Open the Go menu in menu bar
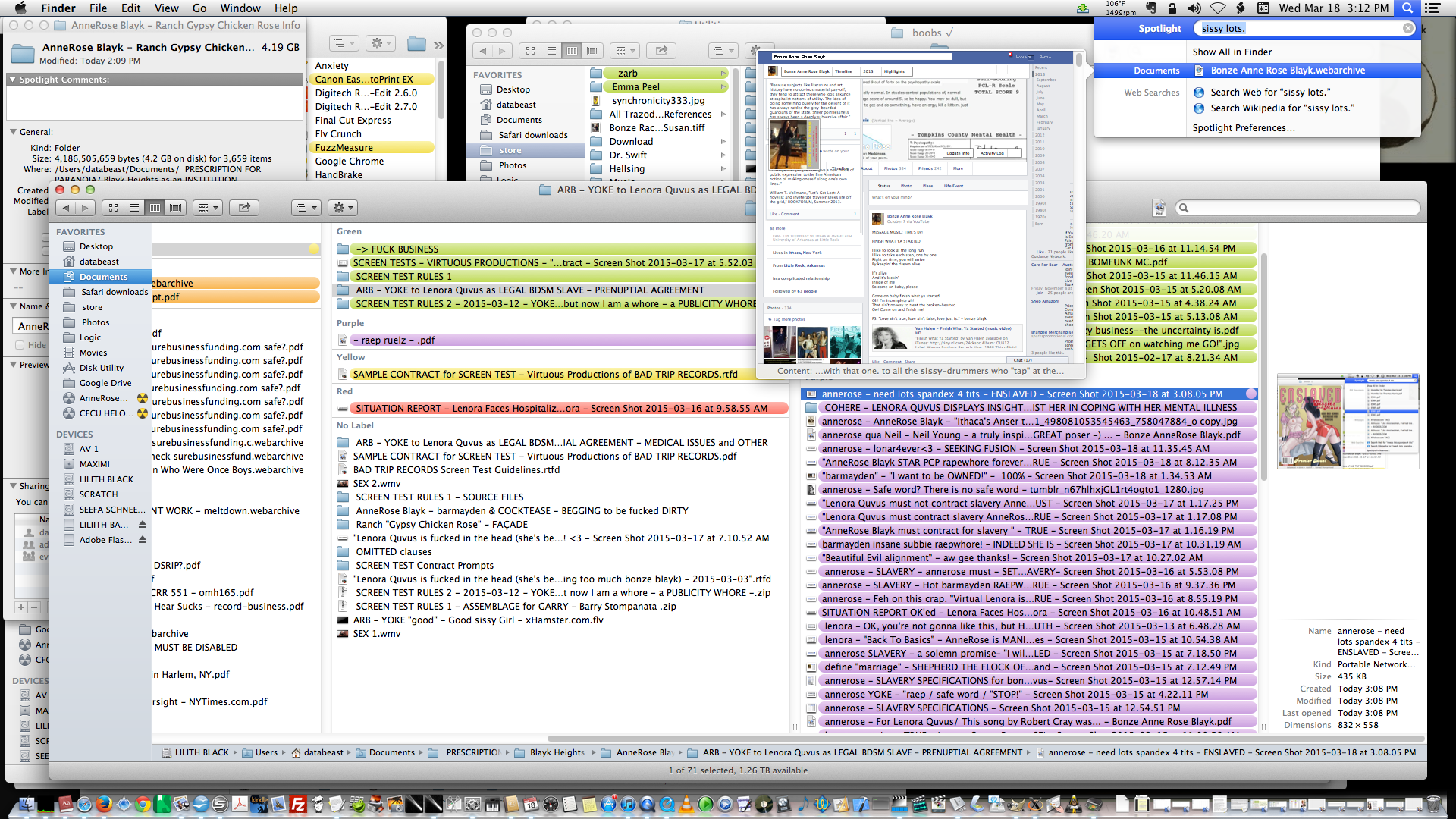 click(199, 8)
